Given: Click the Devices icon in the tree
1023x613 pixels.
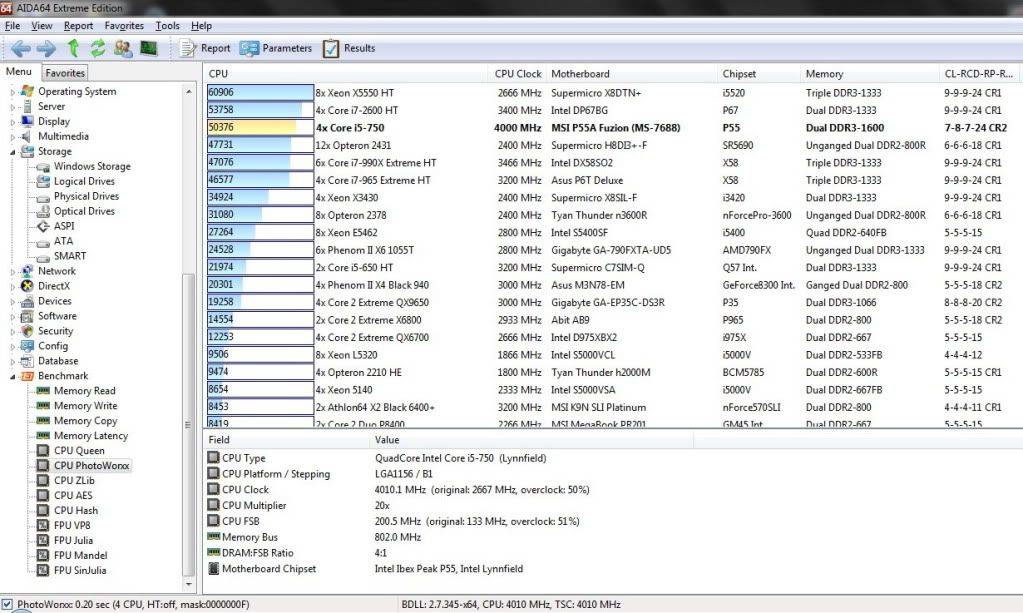Looking at the screenshot, I should pos(27,301).
